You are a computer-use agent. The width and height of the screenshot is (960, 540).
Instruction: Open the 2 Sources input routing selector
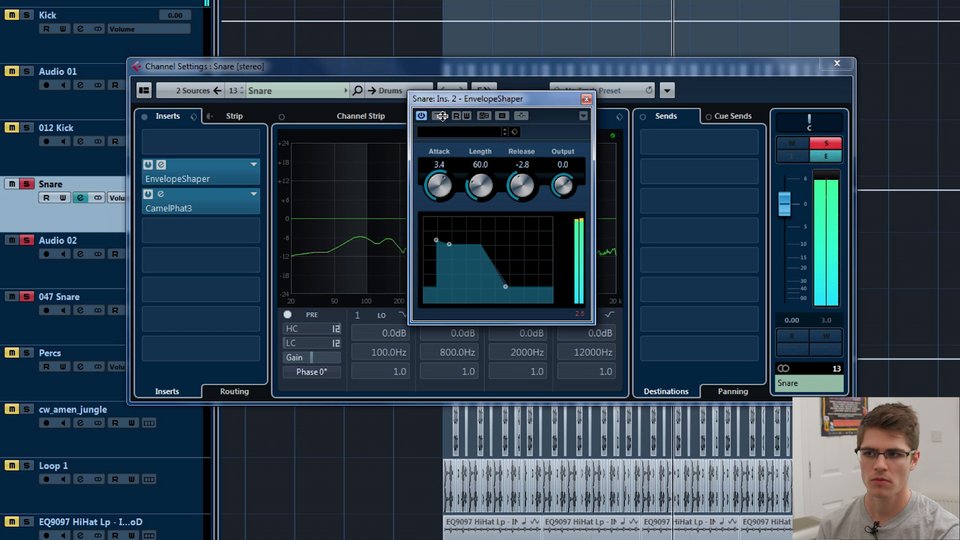point(192,91)
